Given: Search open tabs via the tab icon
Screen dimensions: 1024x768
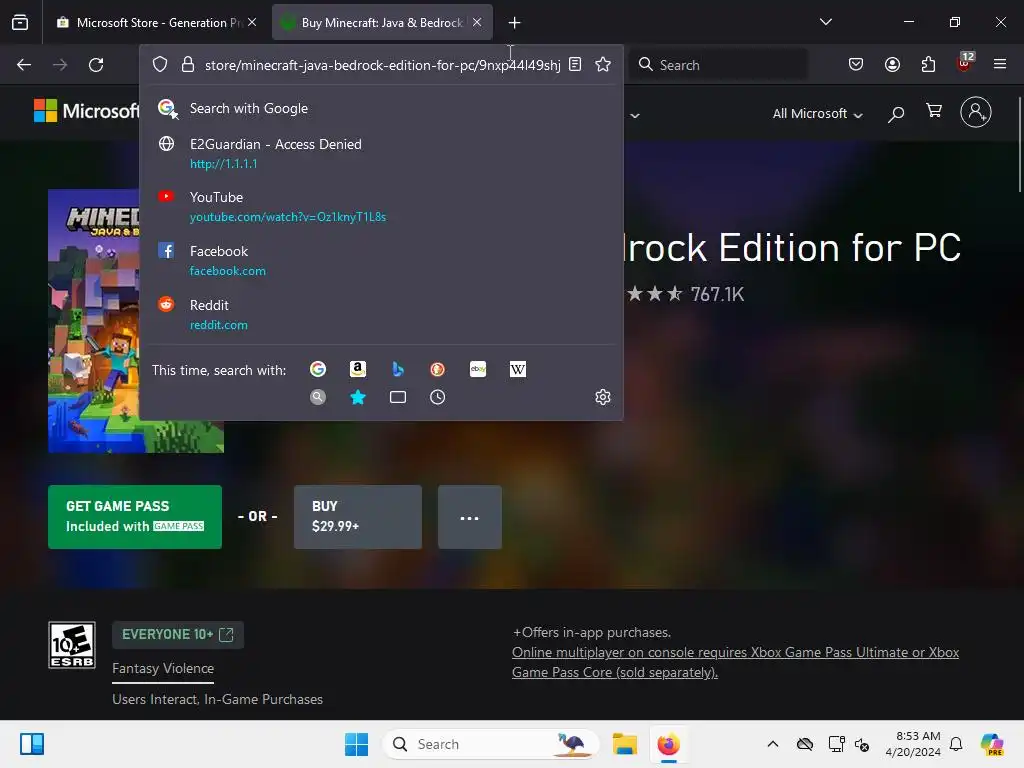Looking at the screenshot, I should pyautogui.click(x=398, y=397).
